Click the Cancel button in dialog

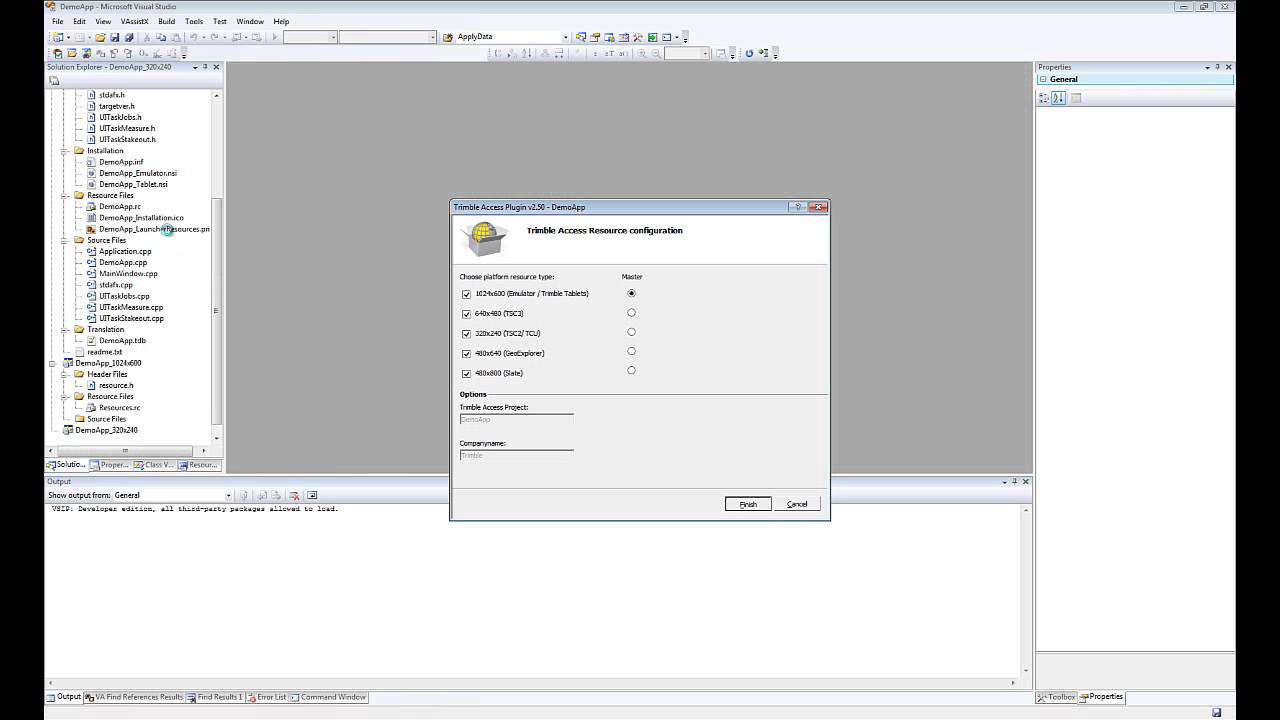tap(797, 504)
